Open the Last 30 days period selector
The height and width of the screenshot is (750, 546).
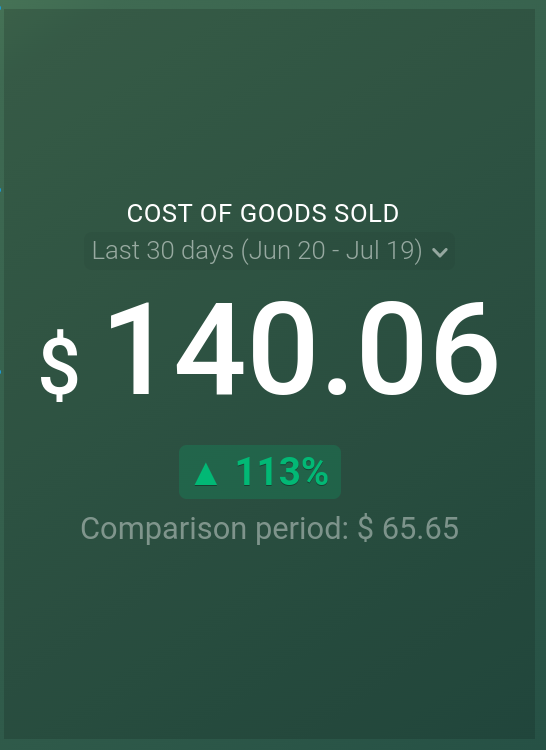click(269, 251)
